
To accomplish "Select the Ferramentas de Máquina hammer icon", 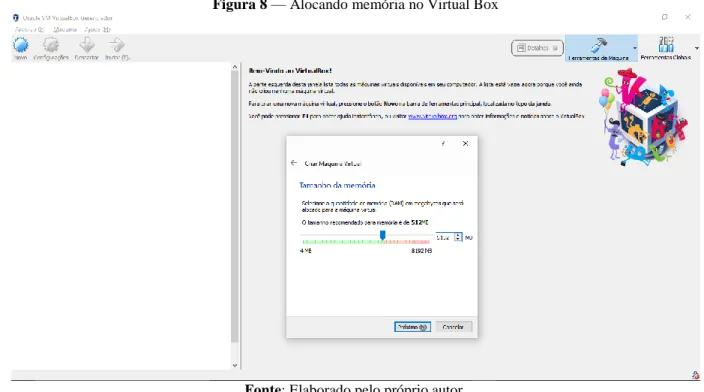I will [x=598, y=45].
